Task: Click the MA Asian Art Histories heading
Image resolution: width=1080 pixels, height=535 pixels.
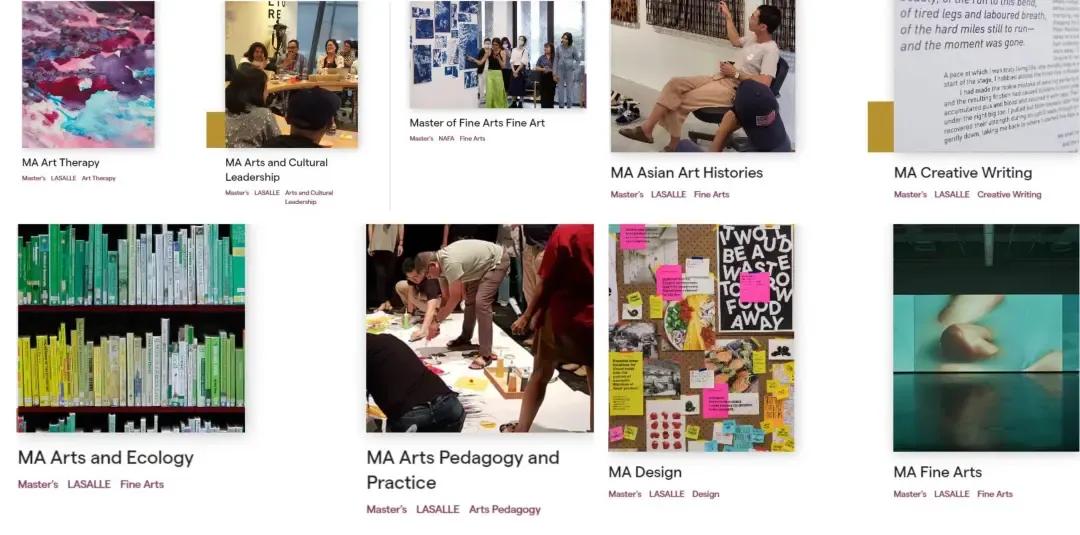Action: [x=686, y=173]
